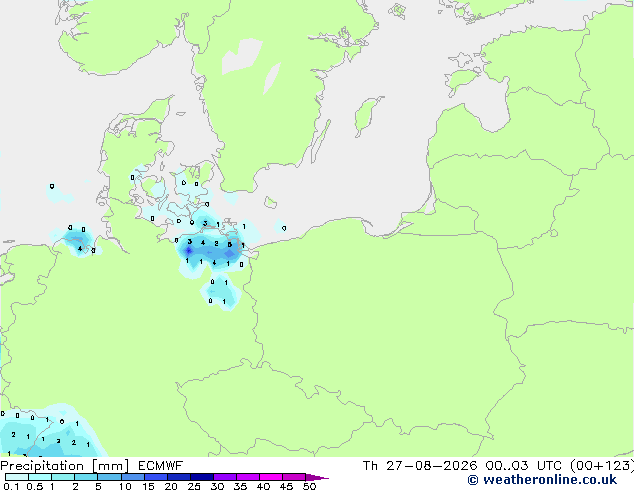Click the "30" legend scale label
Screen dimensions: 634x490
(217, 486)
